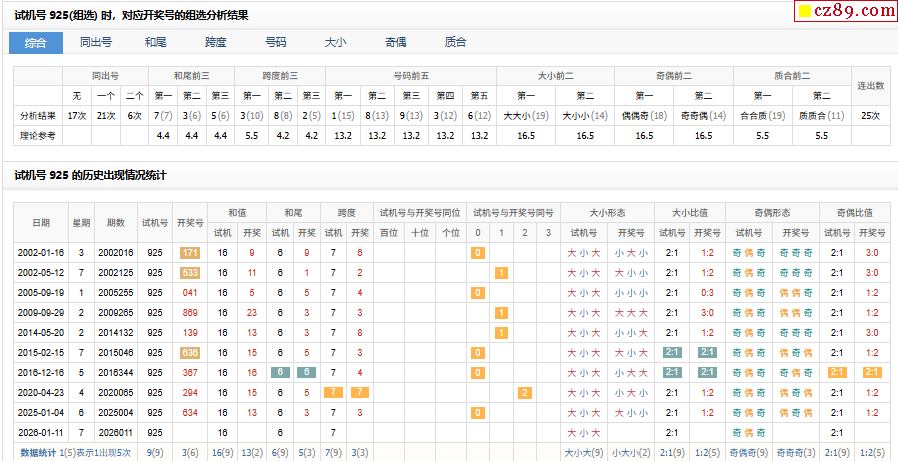Image resolution: width=898 pixels, height=461 pixels.
Task: Switch to the 奇偶 tab
Action: point(395,42)
